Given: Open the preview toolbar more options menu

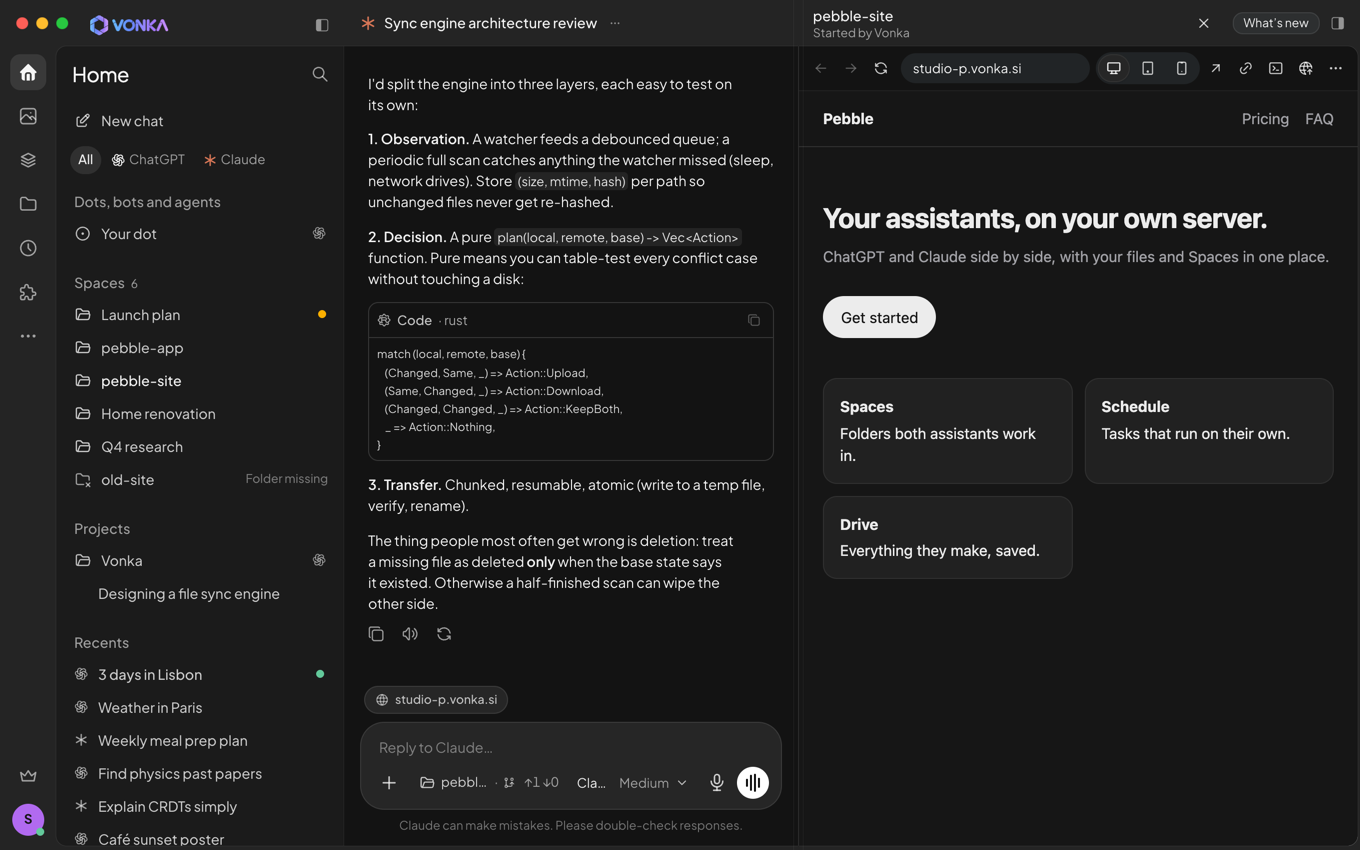Looking at the screenshot, I should pyautogui.click(x=1336, y=68).
